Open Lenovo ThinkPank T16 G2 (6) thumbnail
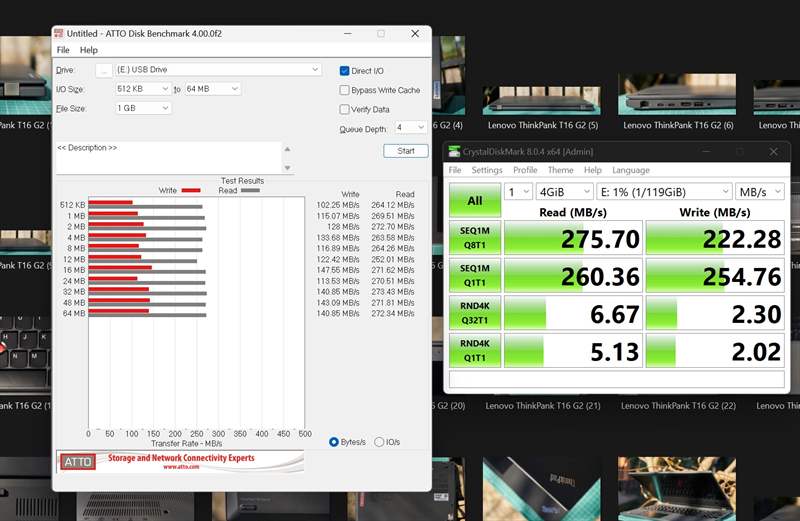This screenshot has height=521, width=800. 677,94
